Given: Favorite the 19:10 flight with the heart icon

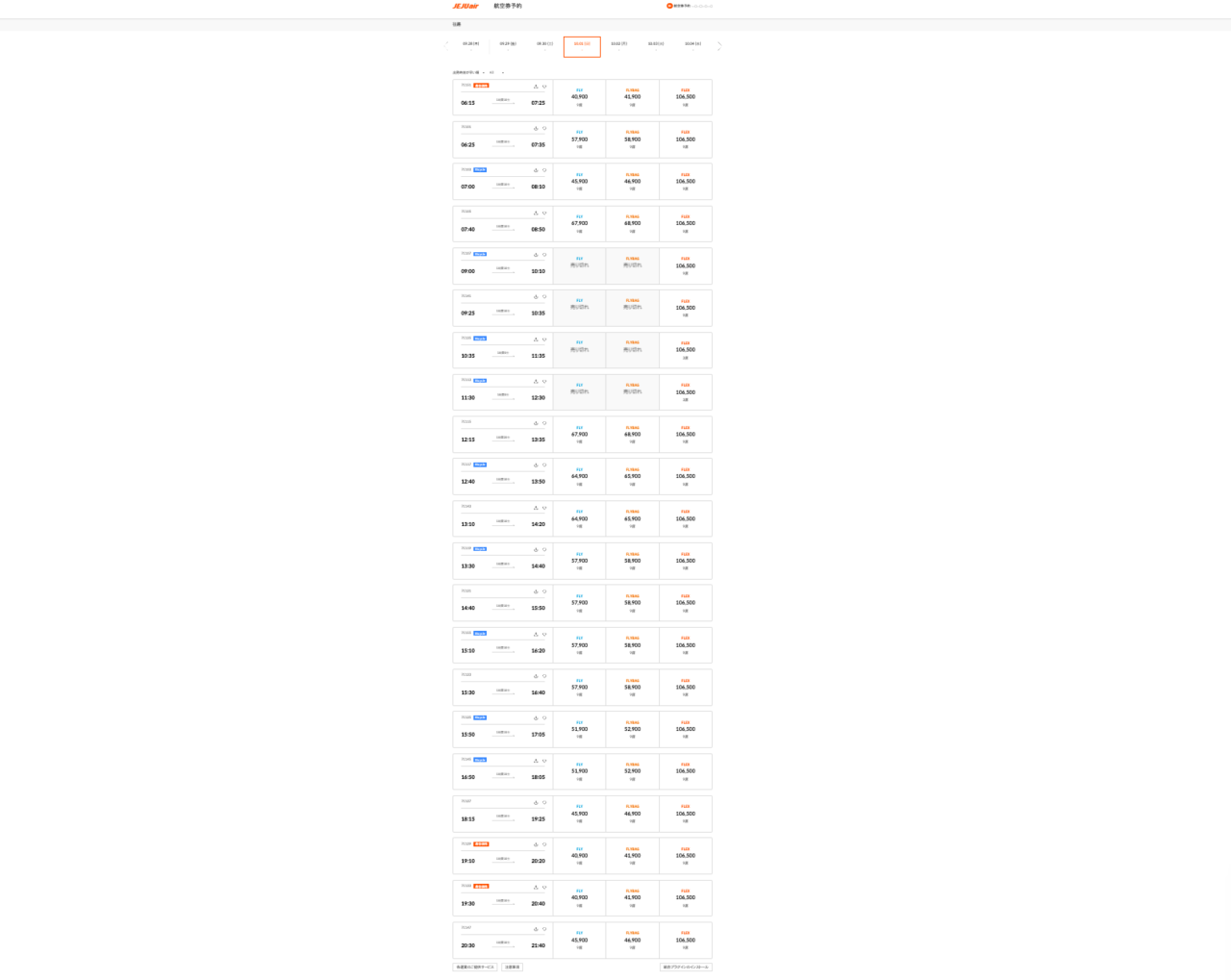Looking at the screenshot, I should [x=544, y=845].
